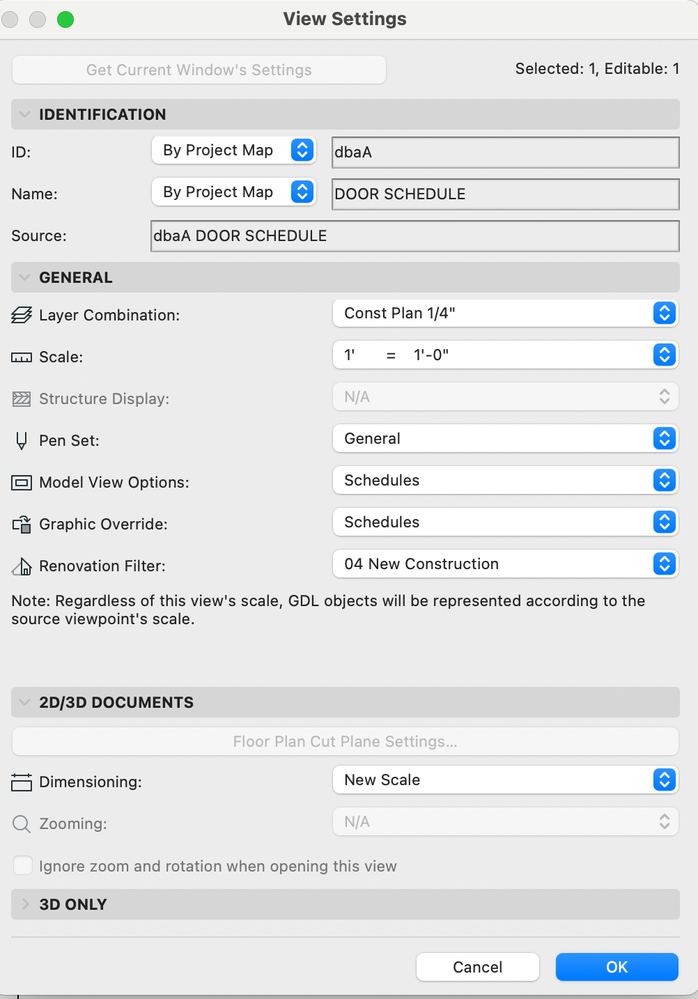Change the ID mode from By Project Map
The width and height of the screenshot is (698, 999).
point(233,150)
